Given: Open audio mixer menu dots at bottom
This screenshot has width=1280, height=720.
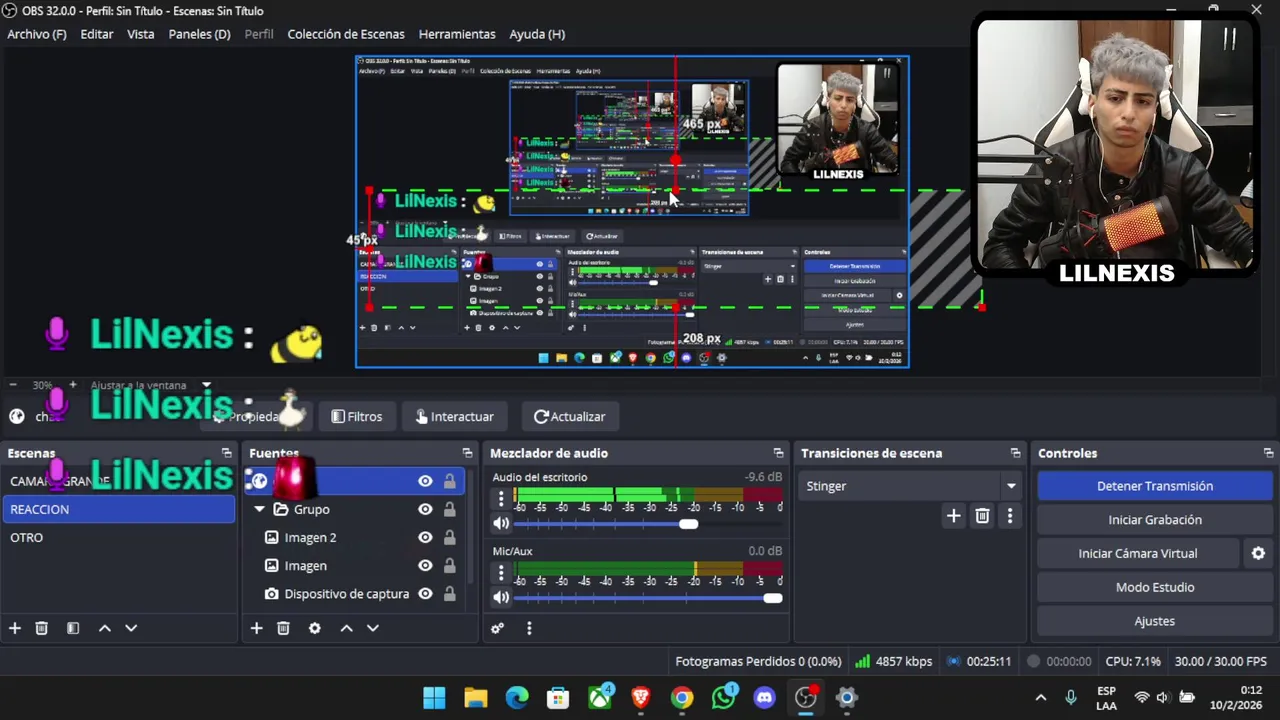Looking at the screenshot, I should (x=529, y=628).
